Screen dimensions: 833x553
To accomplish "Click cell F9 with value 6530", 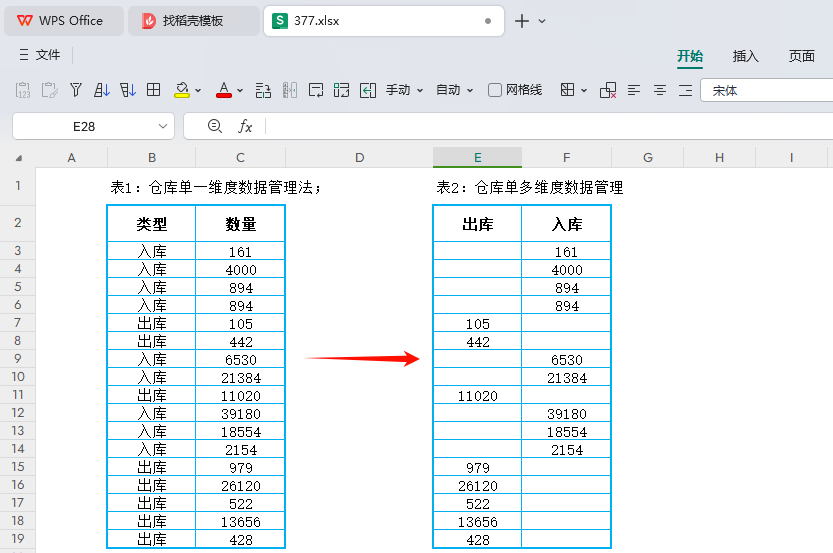I will click(567, 360).
